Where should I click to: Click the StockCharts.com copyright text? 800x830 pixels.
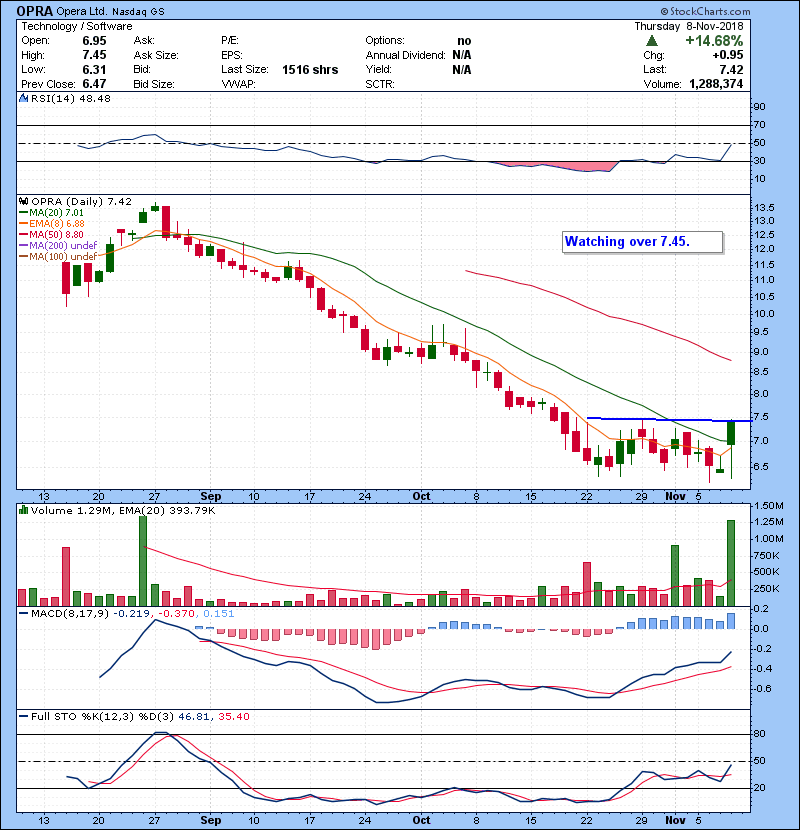coord(705,11)
